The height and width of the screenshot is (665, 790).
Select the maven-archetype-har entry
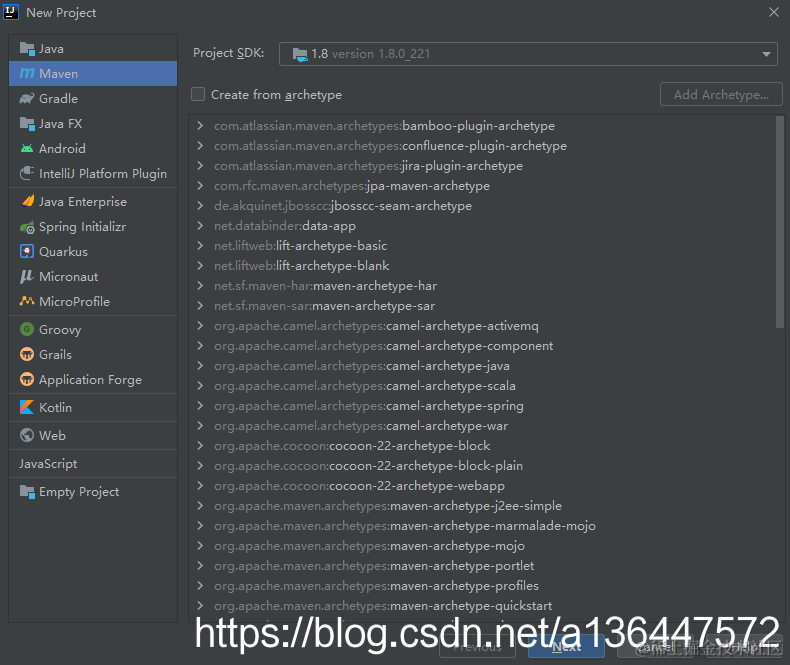[325, 286]
